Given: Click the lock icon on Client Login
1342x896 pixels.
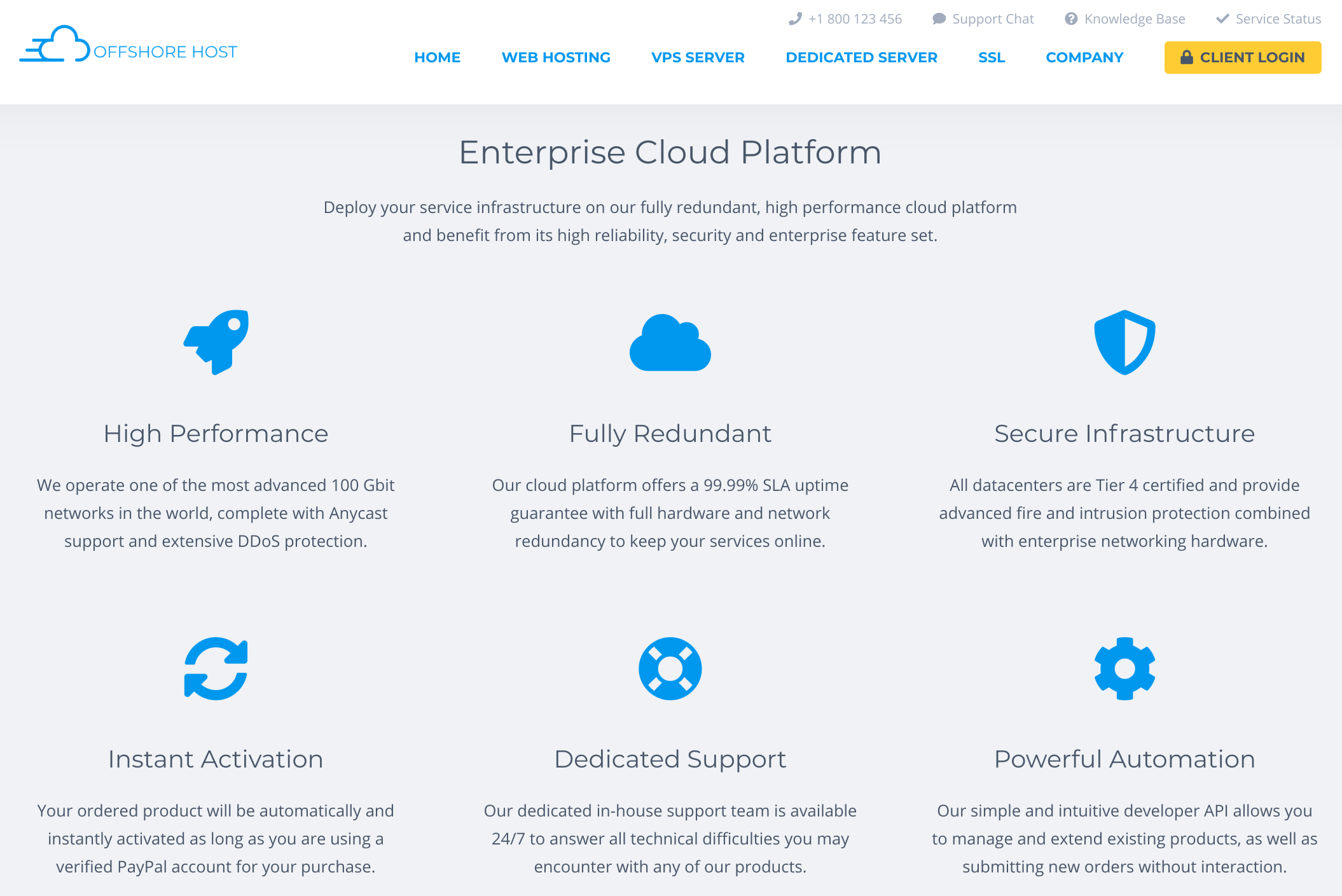Looking at the screenshot, I should [1186, 57].
